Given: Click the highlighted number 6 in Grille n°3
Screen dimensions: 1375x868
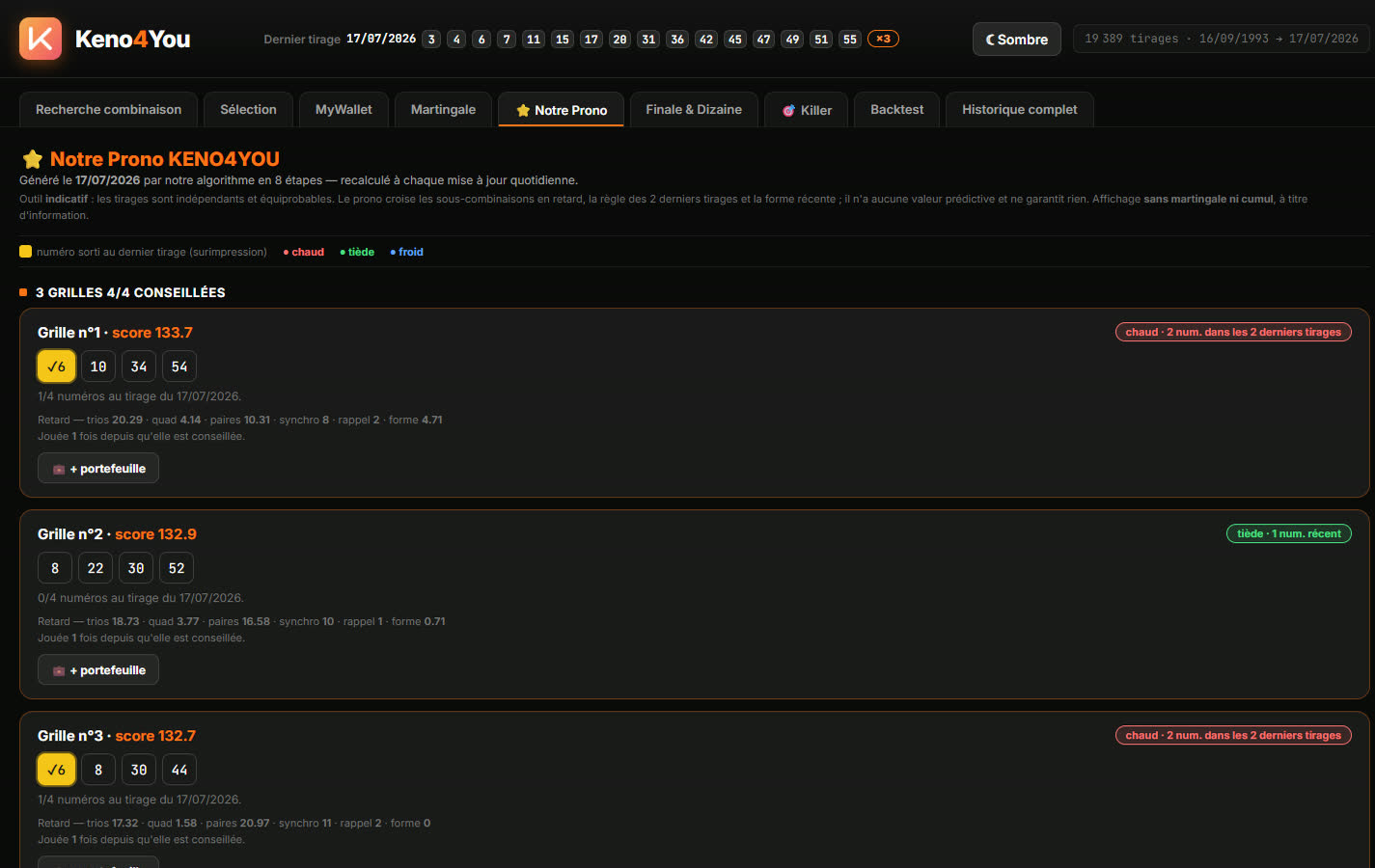Looking at the screenshot, I should click(x=56, y=770).
